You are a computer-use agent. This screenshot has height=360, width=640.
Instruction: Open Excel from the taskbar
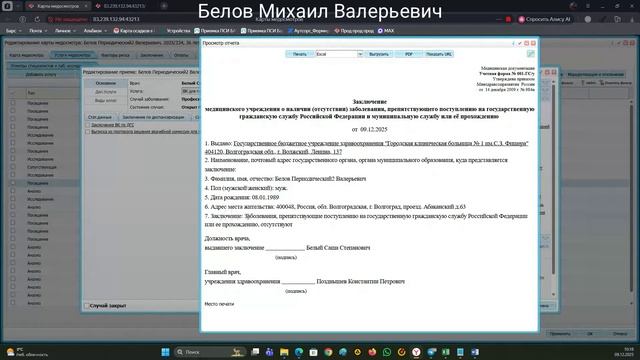(446, 352)
